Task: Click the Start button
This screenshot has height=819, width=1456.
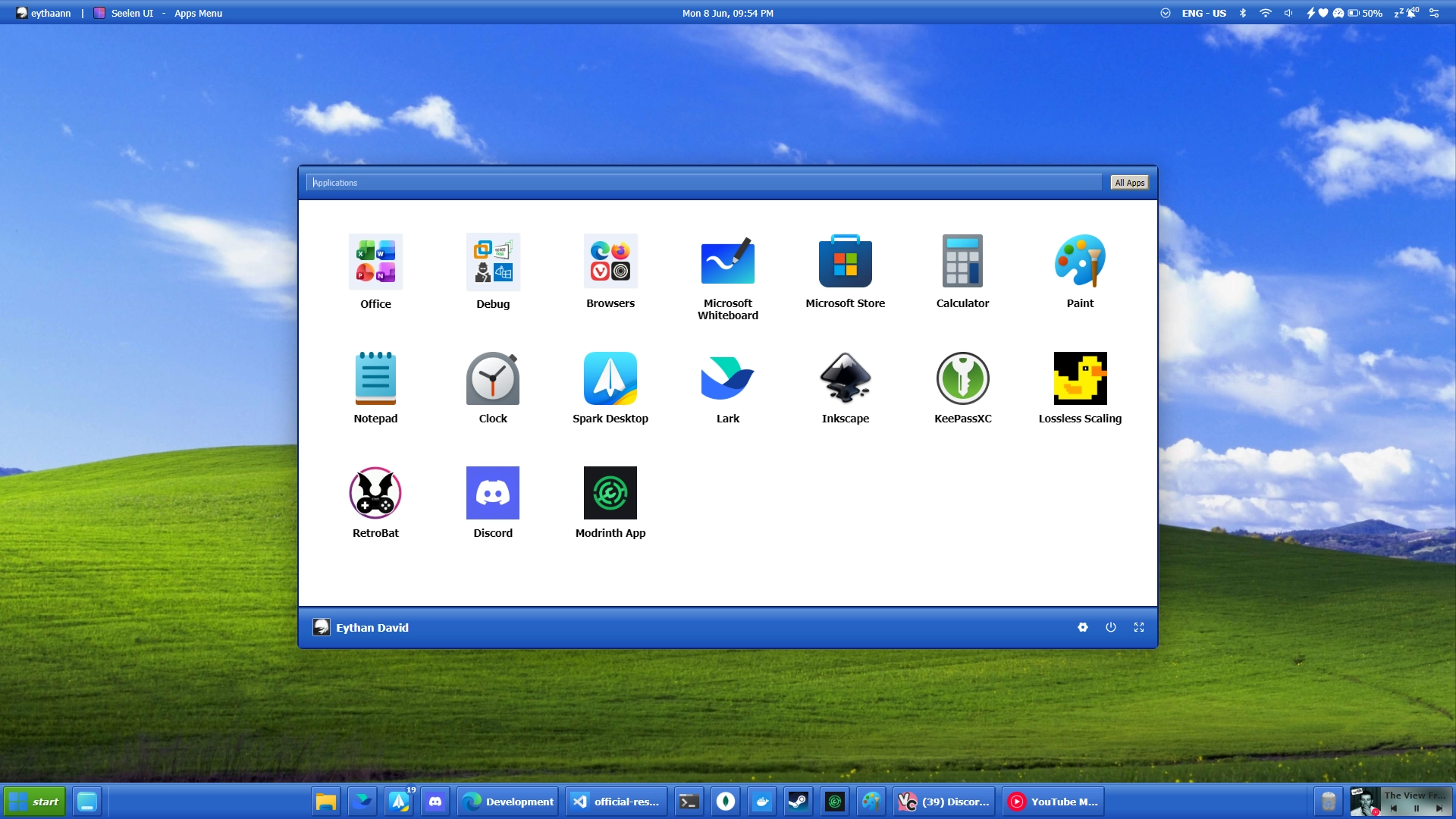Action: click(35, 802)
